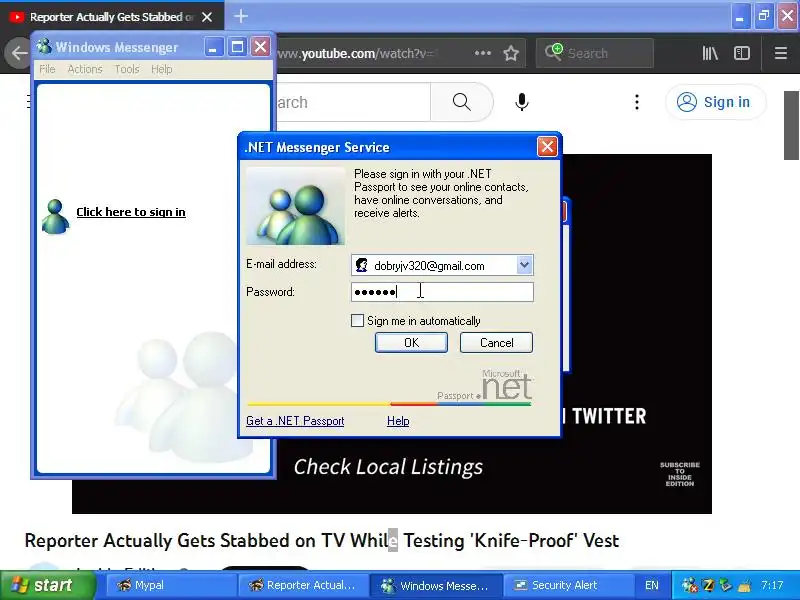Viewport: 800px width, 600px height.
Task: Cancel the .NET Messenger sign-in dialog
Action: point(496,342)
